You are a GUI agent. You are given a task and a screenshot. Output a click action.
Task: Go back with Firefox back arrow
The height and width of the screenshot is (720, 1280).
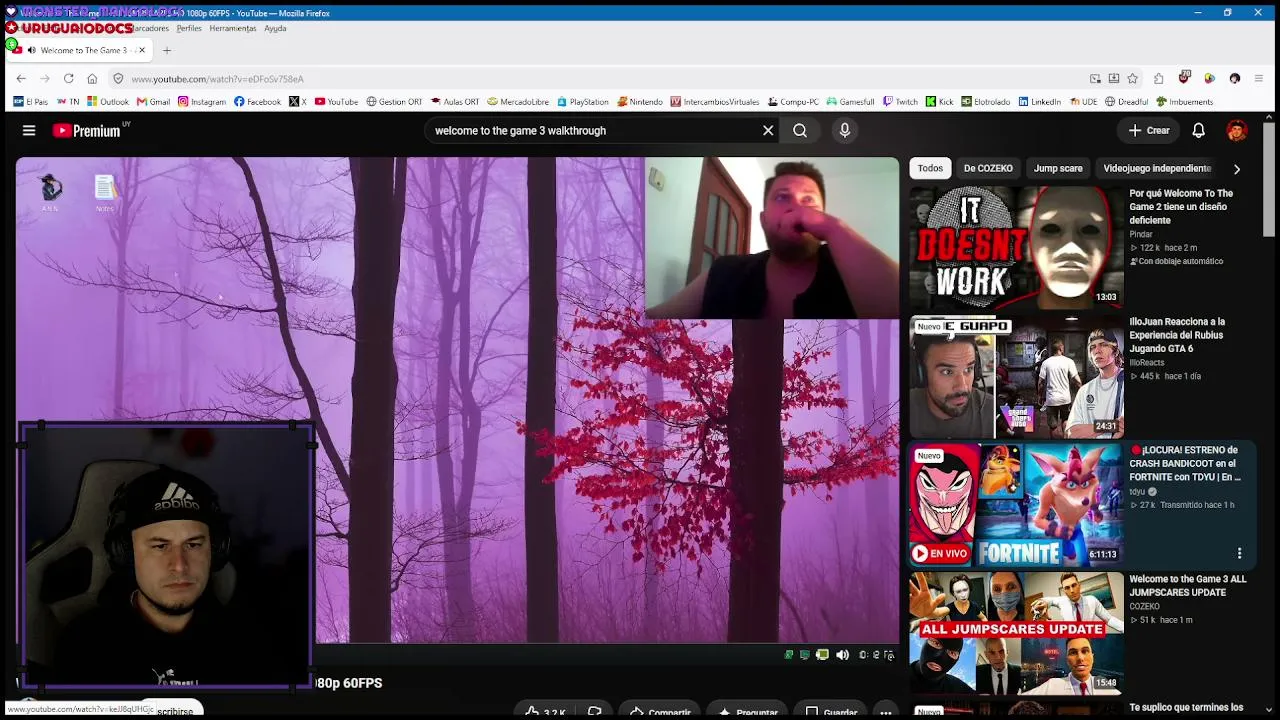[21, 78]
